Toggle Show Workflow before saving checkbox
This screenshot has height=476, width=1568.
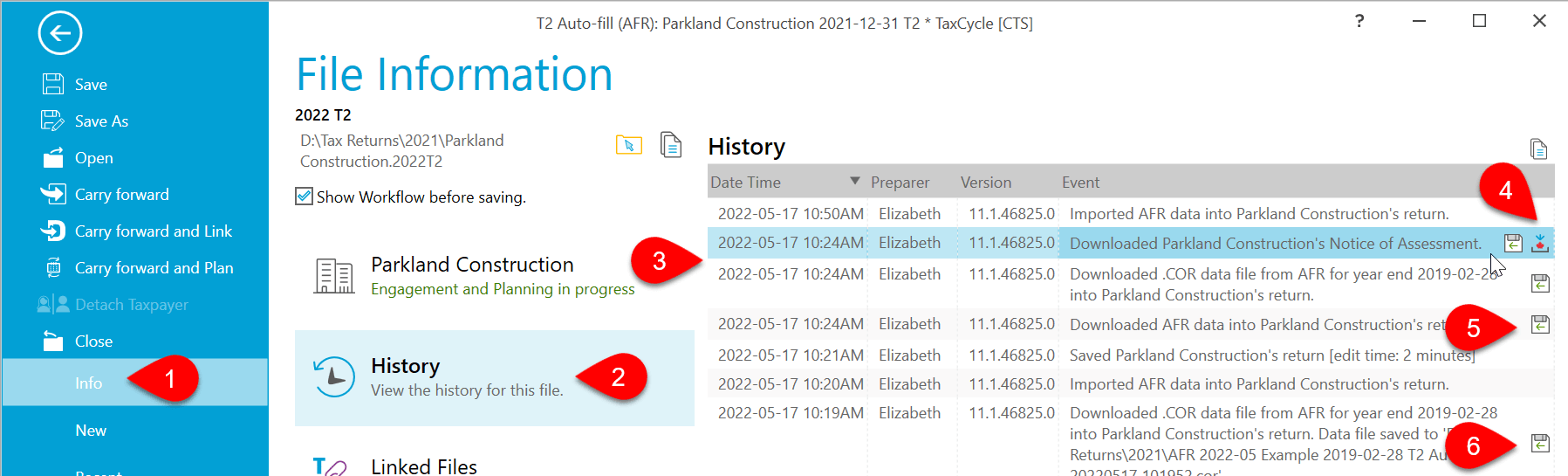(x=304, y=197)
